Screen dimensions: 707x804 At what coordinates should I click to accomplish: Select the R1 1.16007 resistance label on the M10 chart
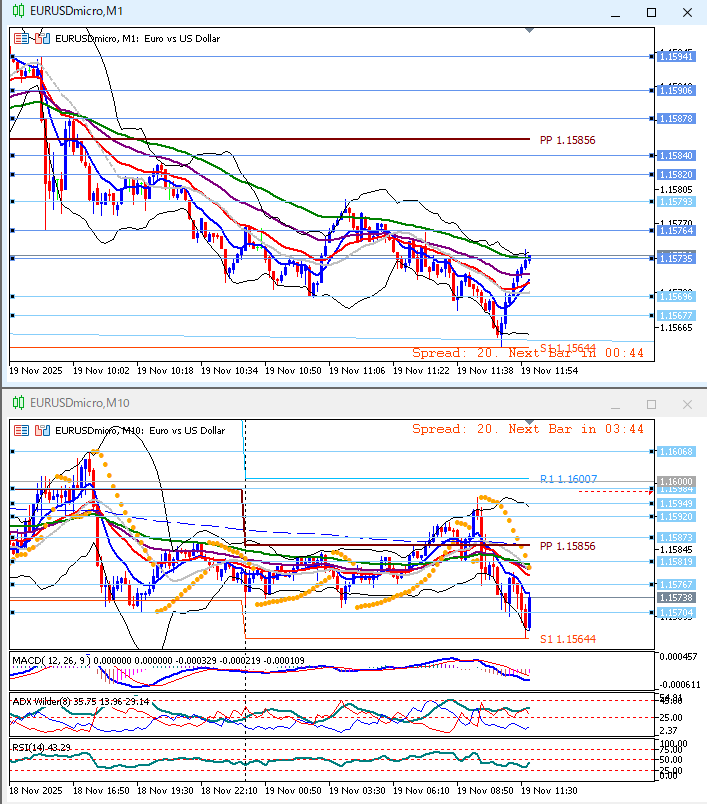(x=568, y=479)
